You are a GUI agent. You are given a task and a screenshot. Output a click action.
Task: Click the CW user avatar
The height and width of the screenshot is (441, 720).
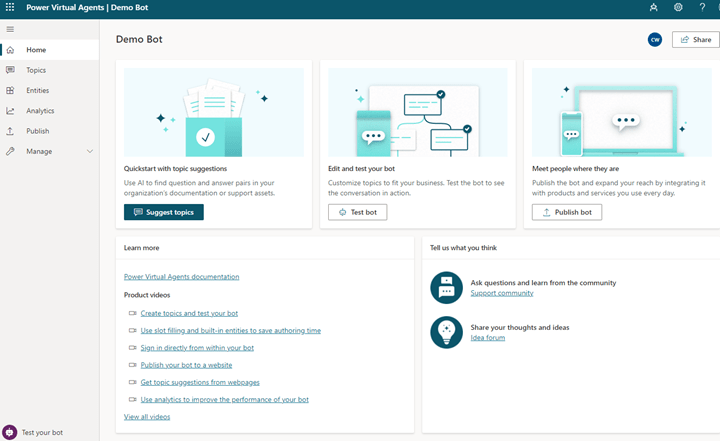[655, 40]
